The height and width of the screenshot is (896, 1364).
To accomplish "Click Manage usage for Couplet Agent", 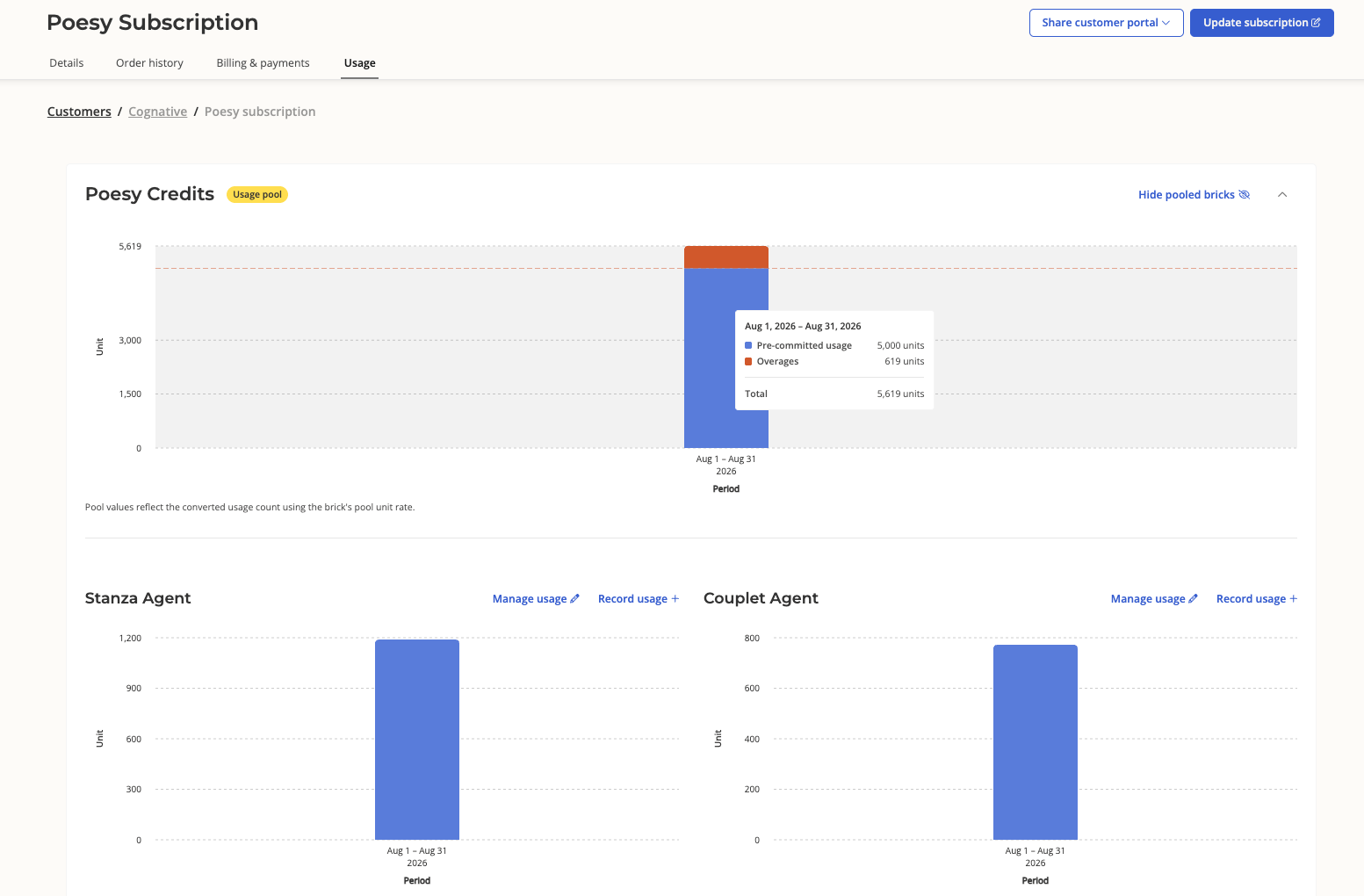I will pos(1154,599).
